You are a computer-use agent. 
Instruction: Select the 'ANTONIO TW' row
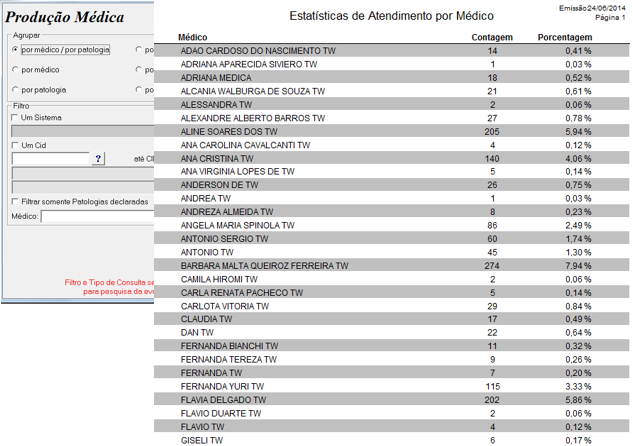[x=391, y=252]
